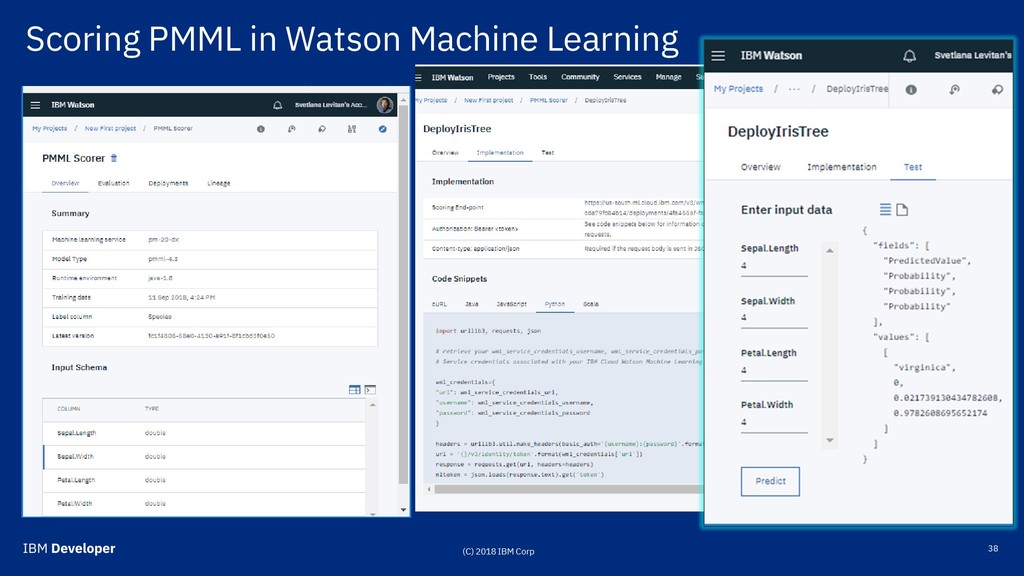Open settings sliders icon in PMML Scorer toolbar
This screenshot has height=576, width=1024.
pyautogui.click(x=352, y=129)
